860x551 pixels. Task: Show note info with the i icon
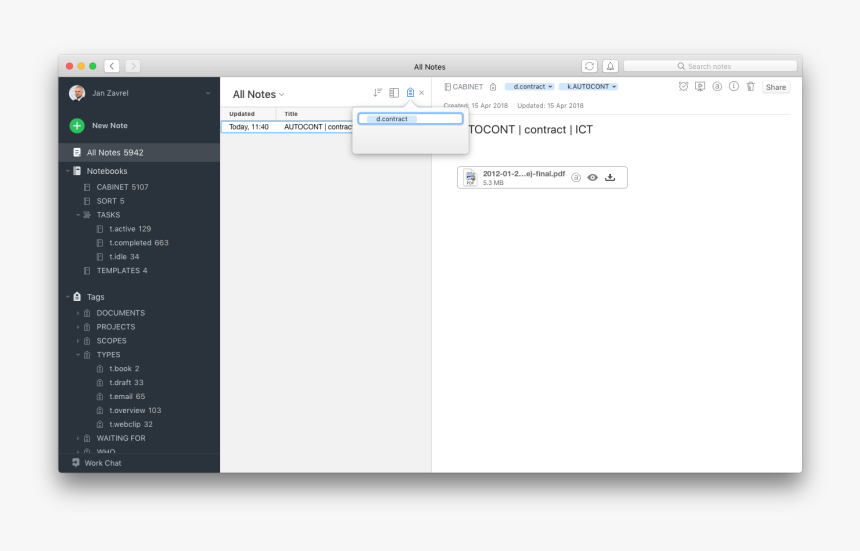734,87
